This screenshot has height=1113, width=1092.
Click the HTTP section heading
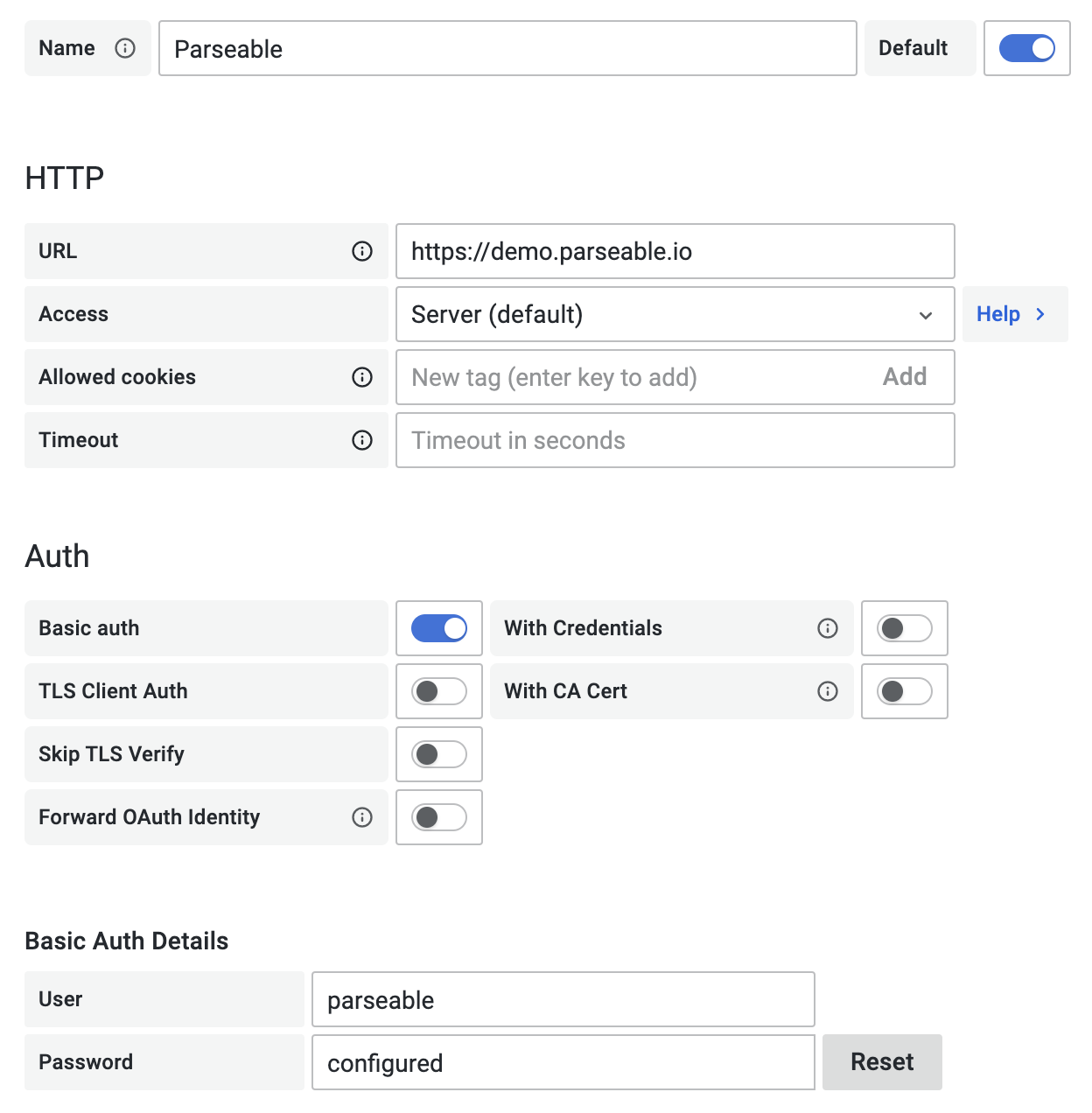65,178
